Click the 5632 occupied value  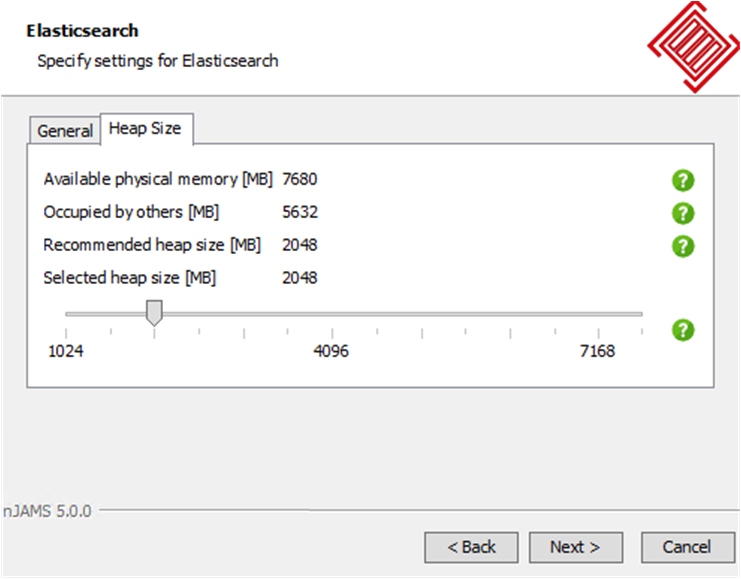coord(300,212)
